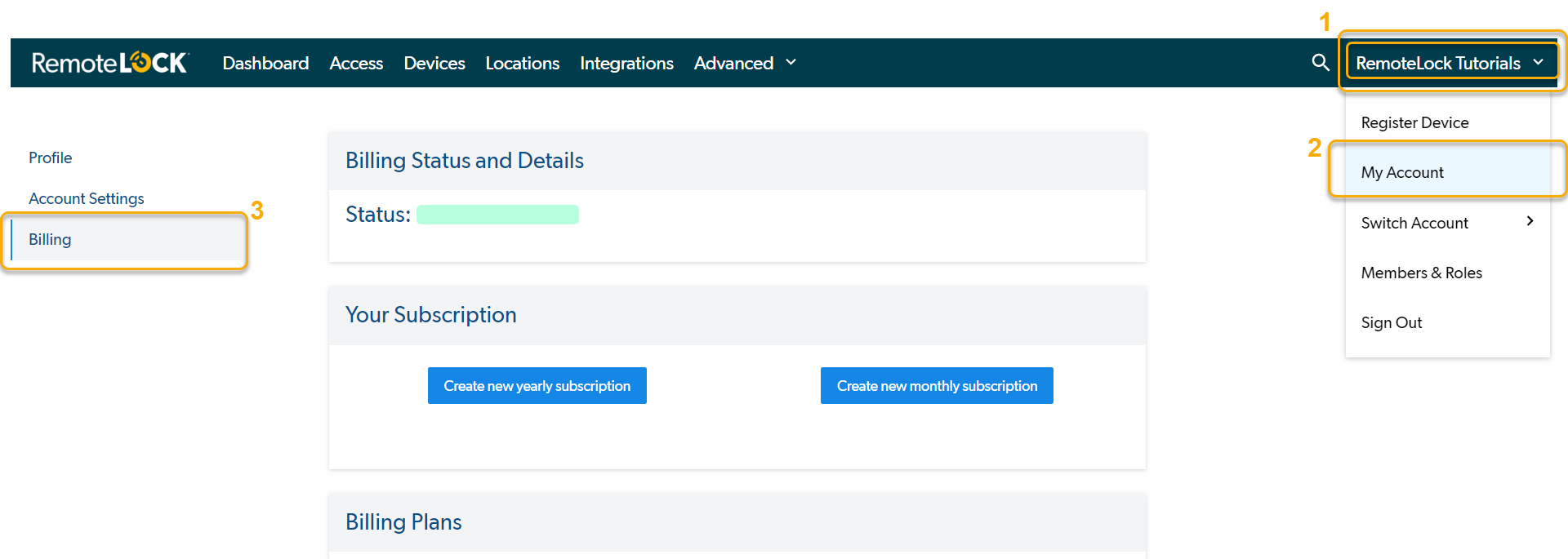Create new monthly subscription
This screenshot has height=559, width=1568.
click(937, 385)
